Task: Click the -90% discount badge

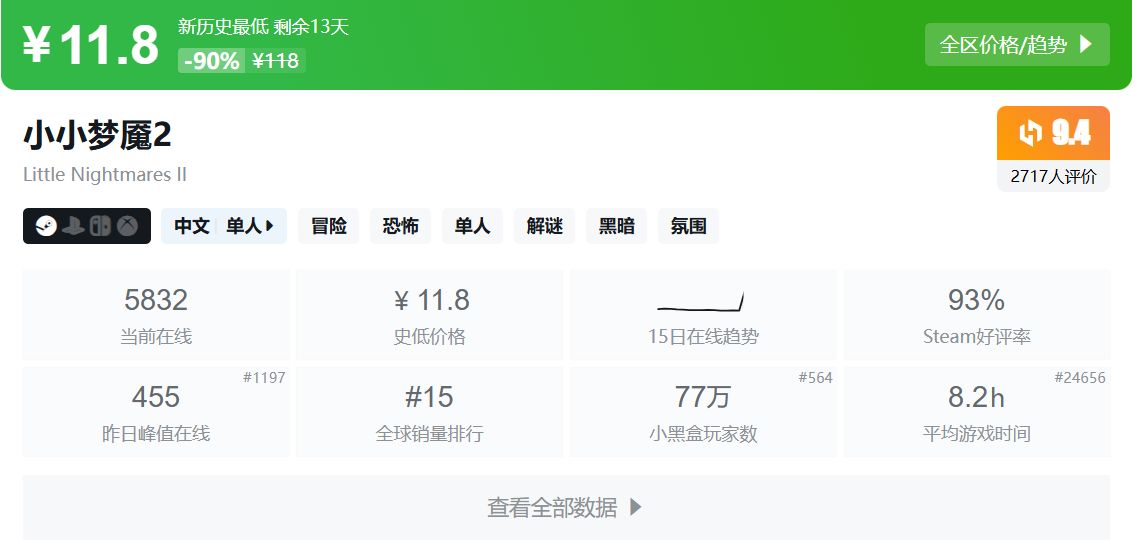Action: click(211, 61)
